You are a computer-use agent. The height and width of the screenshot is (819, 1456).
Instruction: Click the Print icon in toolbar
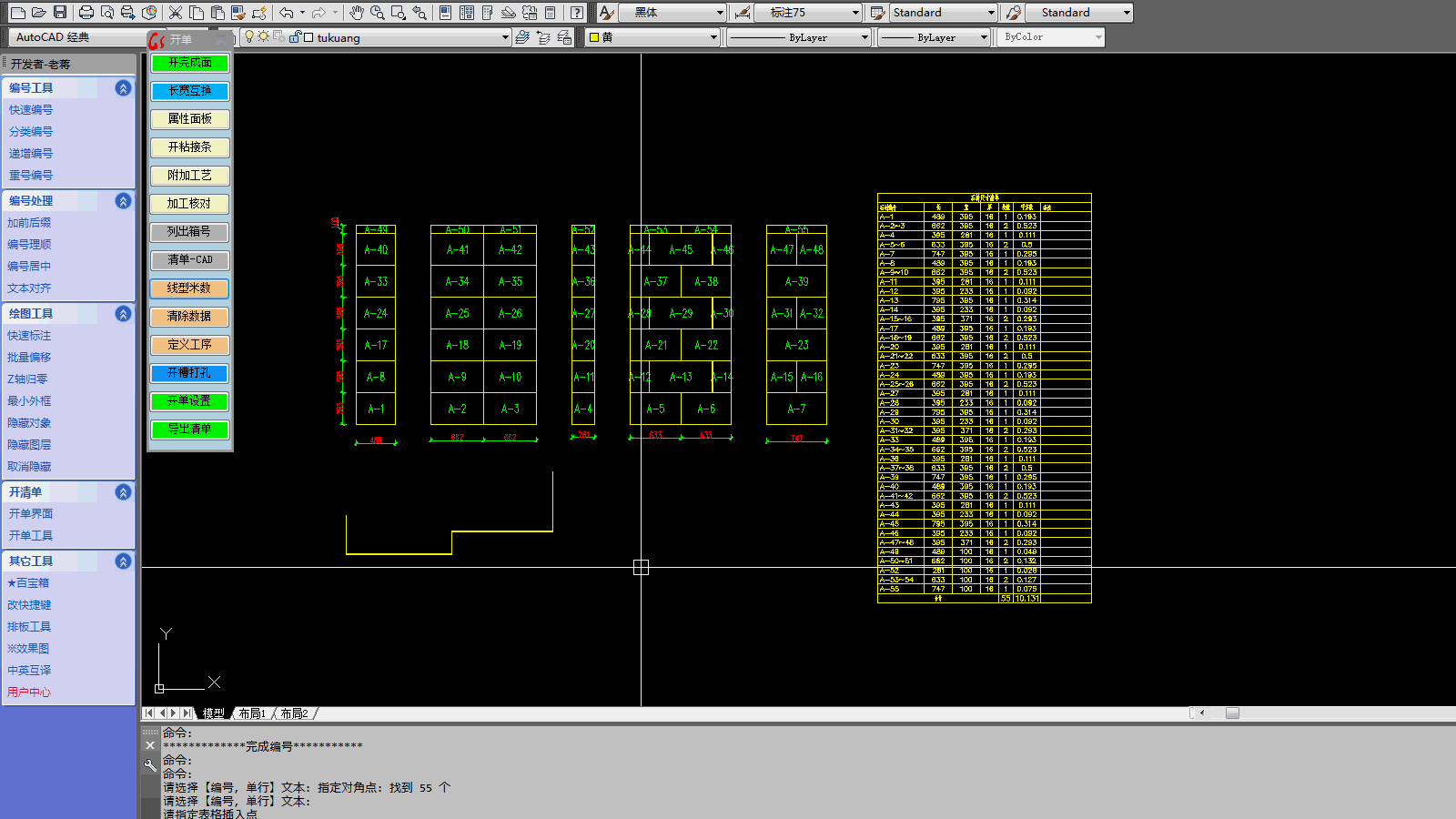86,13
